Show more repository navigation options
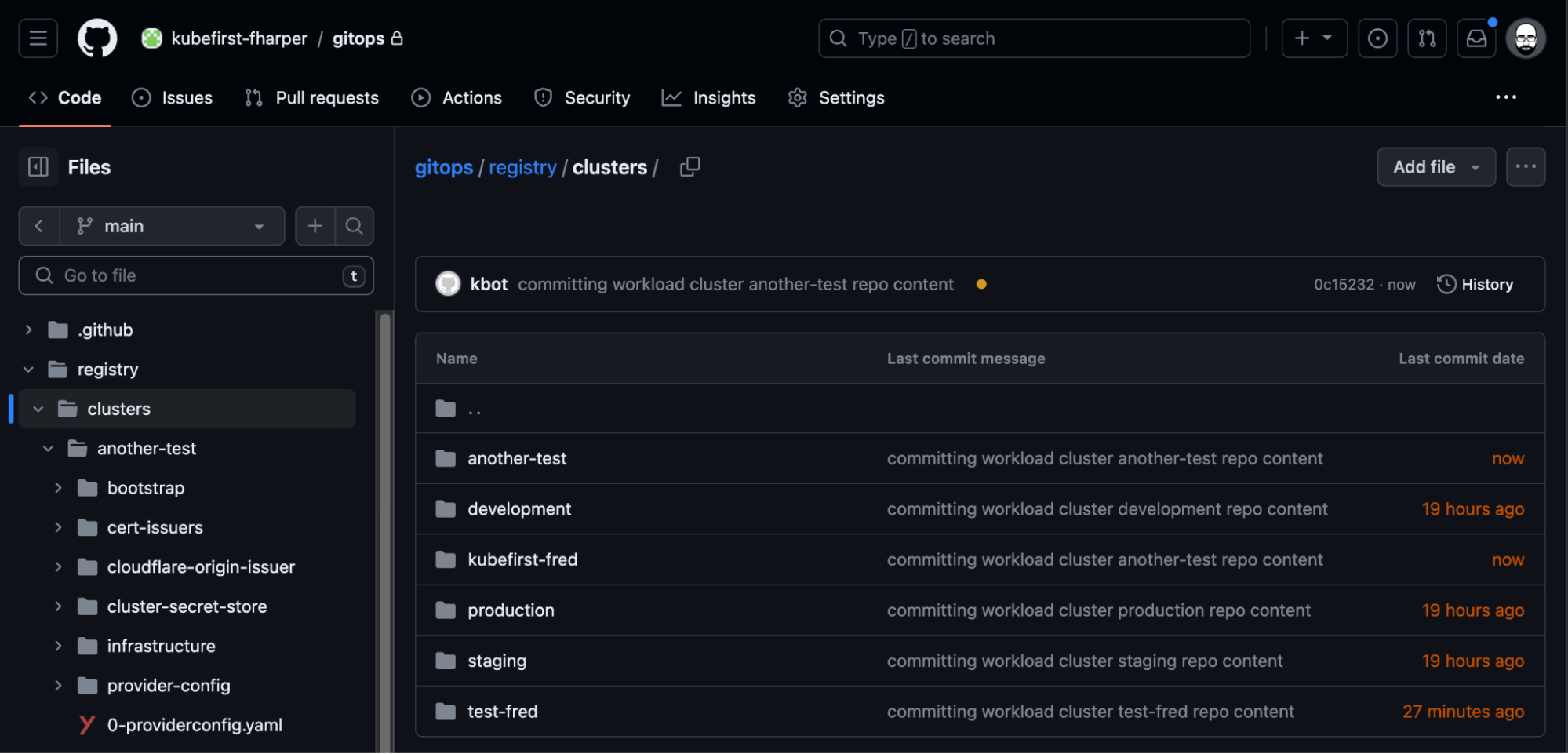Image resolution: width=1568 pixels, height=754 pixels. [1505, 97]
